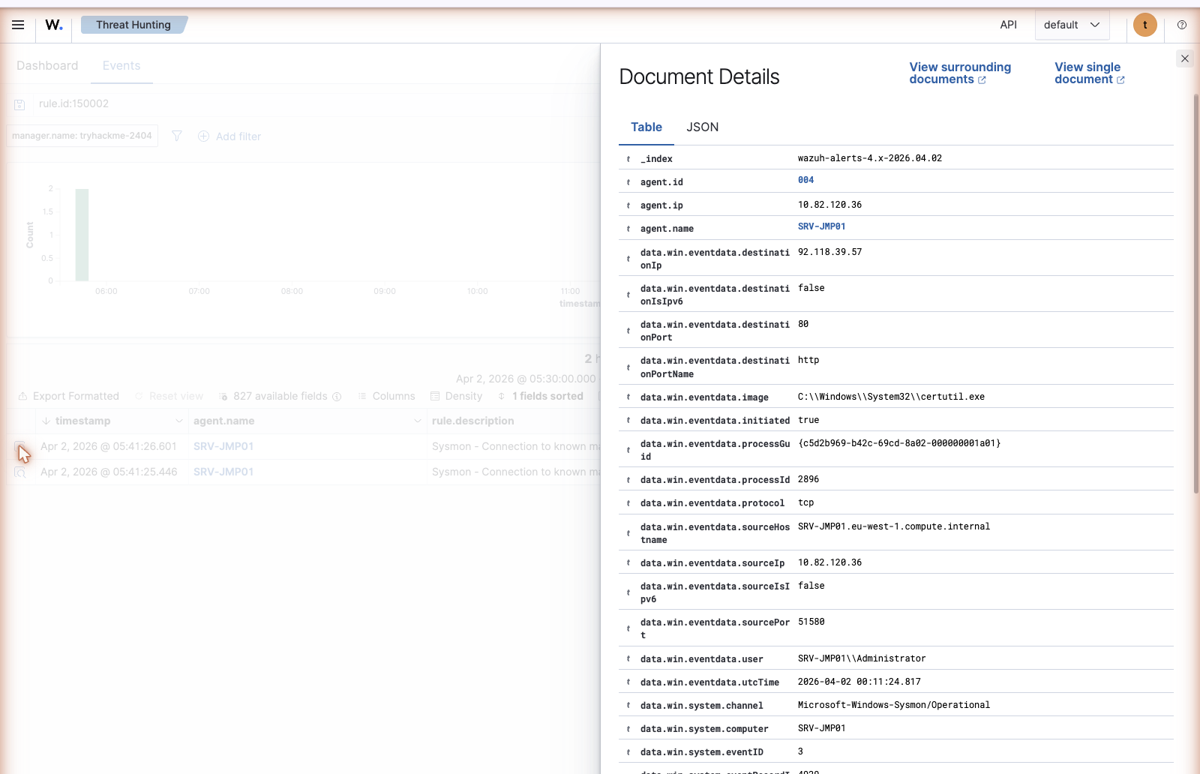Screen dimensions: 1200x774
Task: Open timestamp column header dropdown chevron
Action: pyautogui.click(x=179, y=421)
